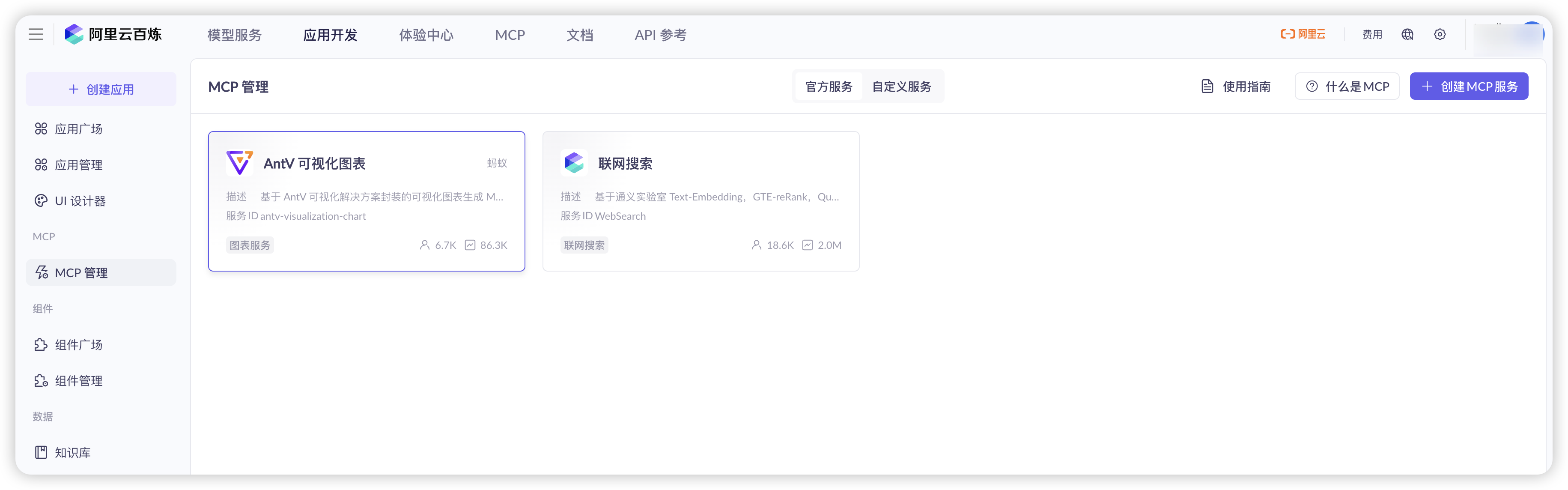Click the 创建应用 button
1568x490 pixels.
tap(101, 90)
